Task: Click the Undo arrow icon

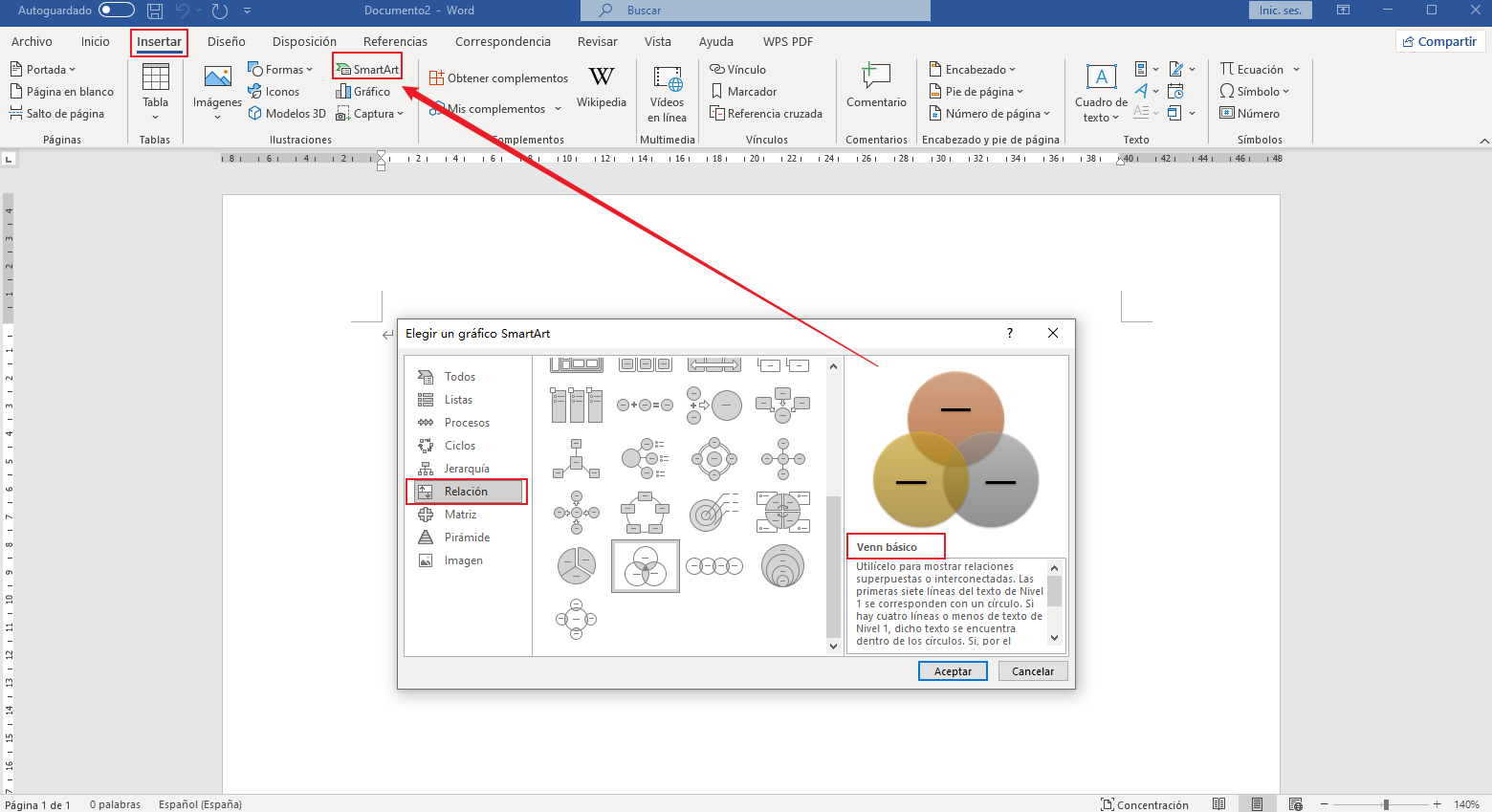Action: (183, 11)
